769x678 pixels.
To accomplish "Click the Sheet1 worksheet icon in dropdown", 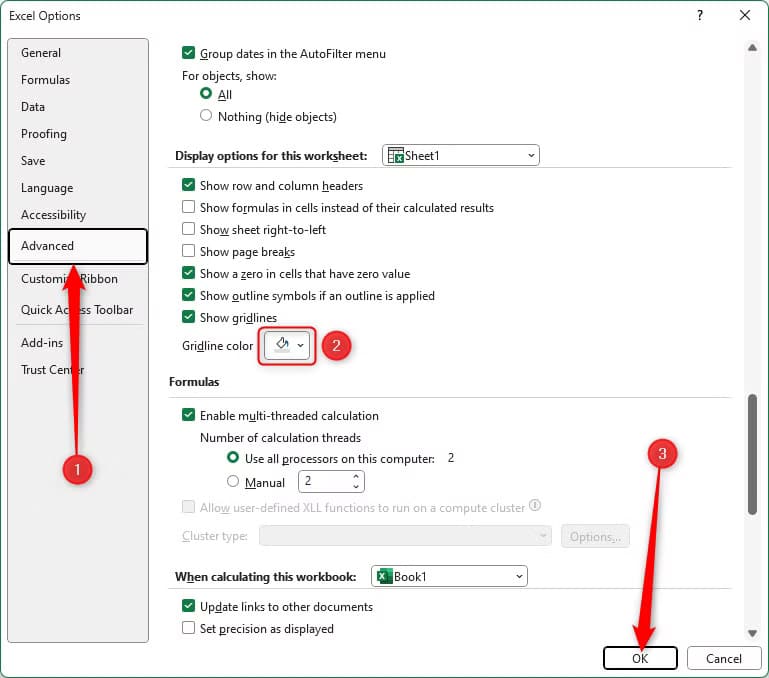I will [395, 156].
